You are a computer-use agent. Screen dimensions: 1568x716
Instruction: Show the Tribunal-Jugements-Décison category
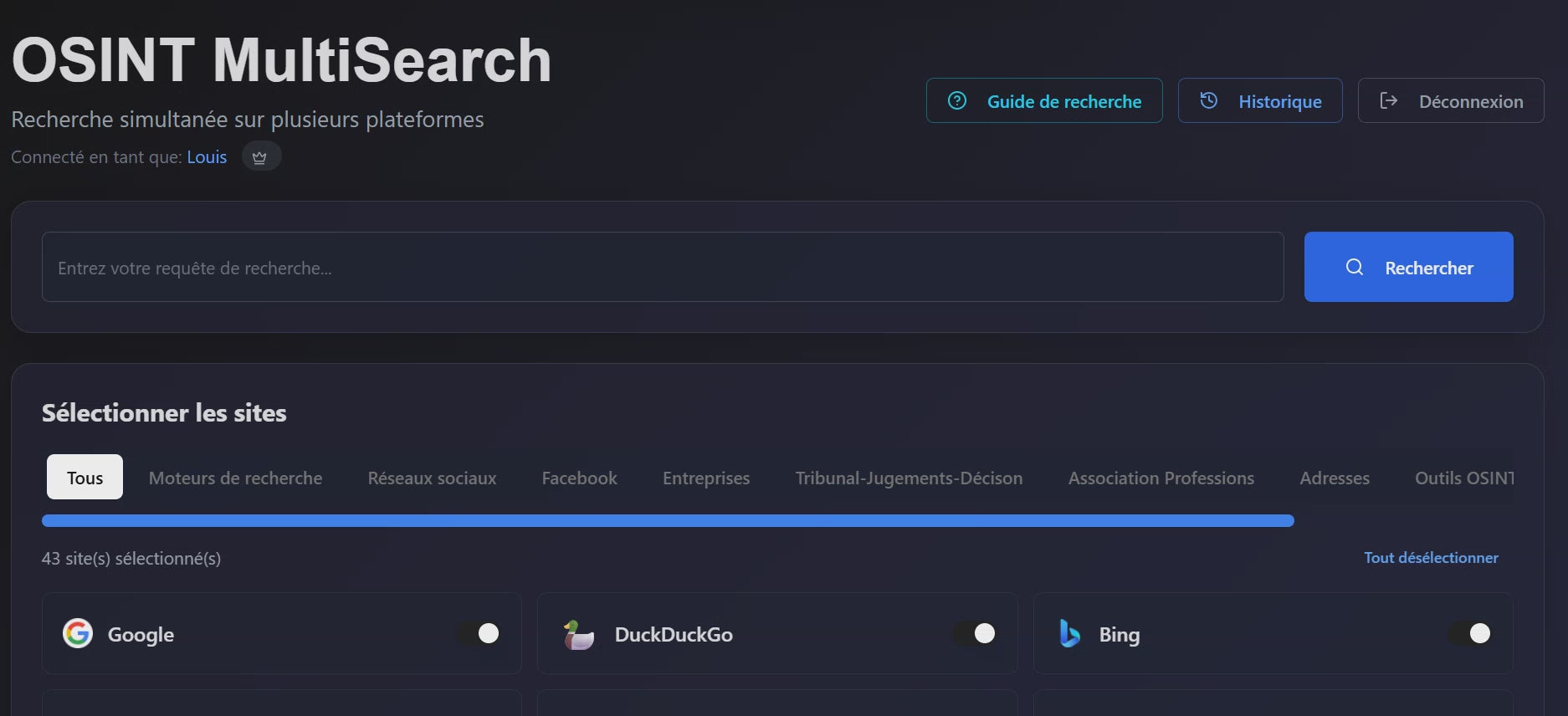pyautogui.click(x=909, y=478)
